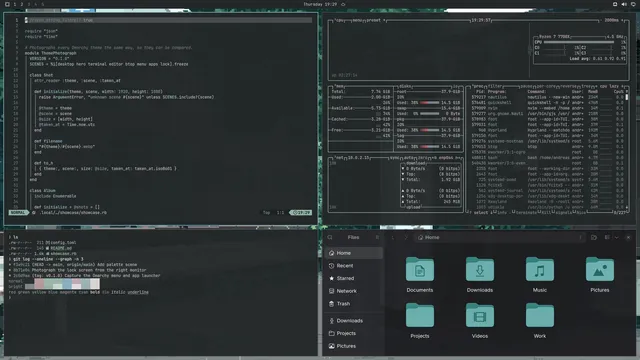The height and width of the screenshot is (360, 640).
Task: Click 'module ThemePhotograph' line in editor
Action: point(51,53)
